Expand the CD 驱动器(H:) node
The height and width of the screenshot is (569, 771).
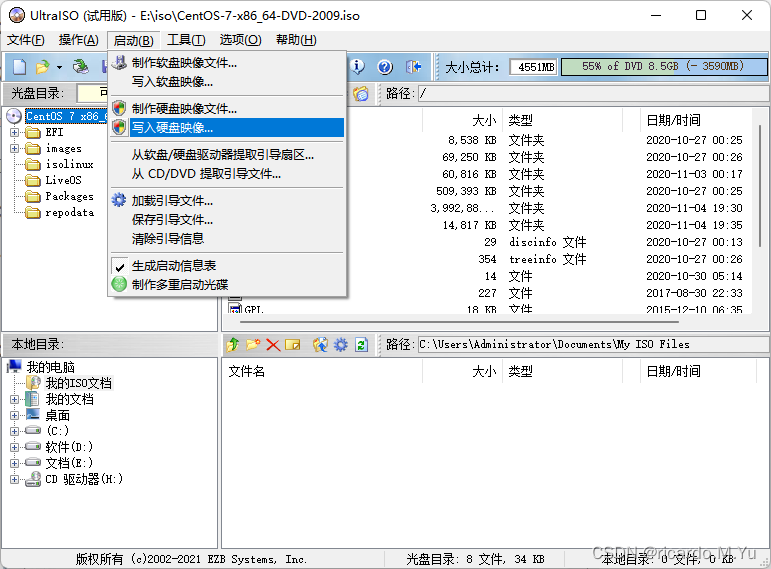tap(14, 479)
